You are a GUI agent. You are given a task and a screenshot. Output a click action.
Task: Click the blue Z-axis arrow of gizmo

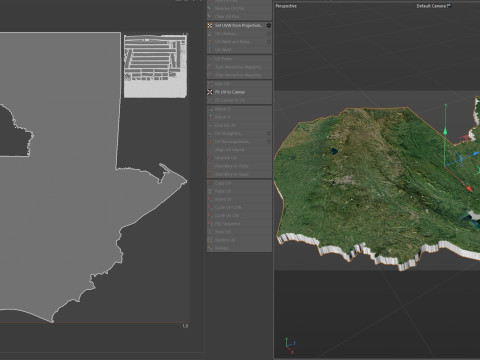(x=476, y=154)
